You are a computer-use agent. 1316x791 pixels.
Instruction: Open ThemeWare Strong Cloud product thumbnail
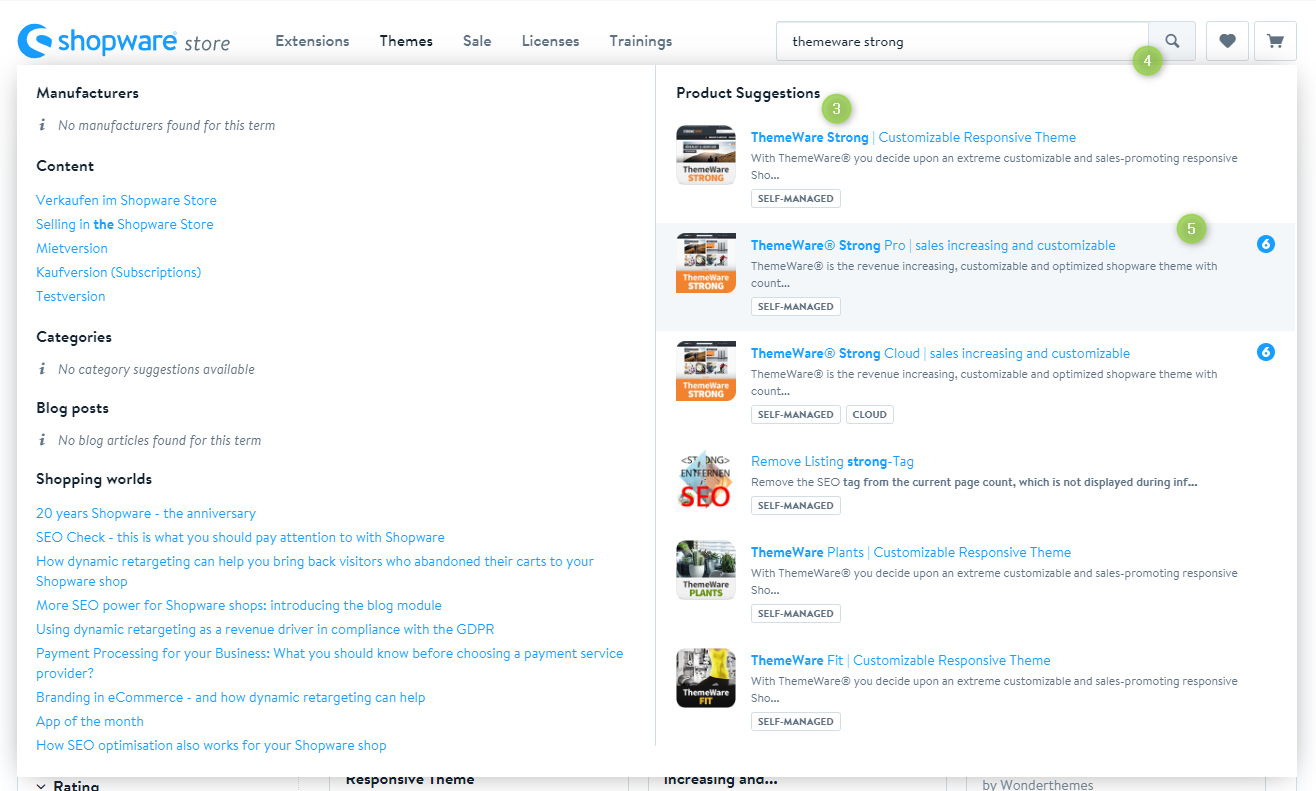click(x=706, y=371)
